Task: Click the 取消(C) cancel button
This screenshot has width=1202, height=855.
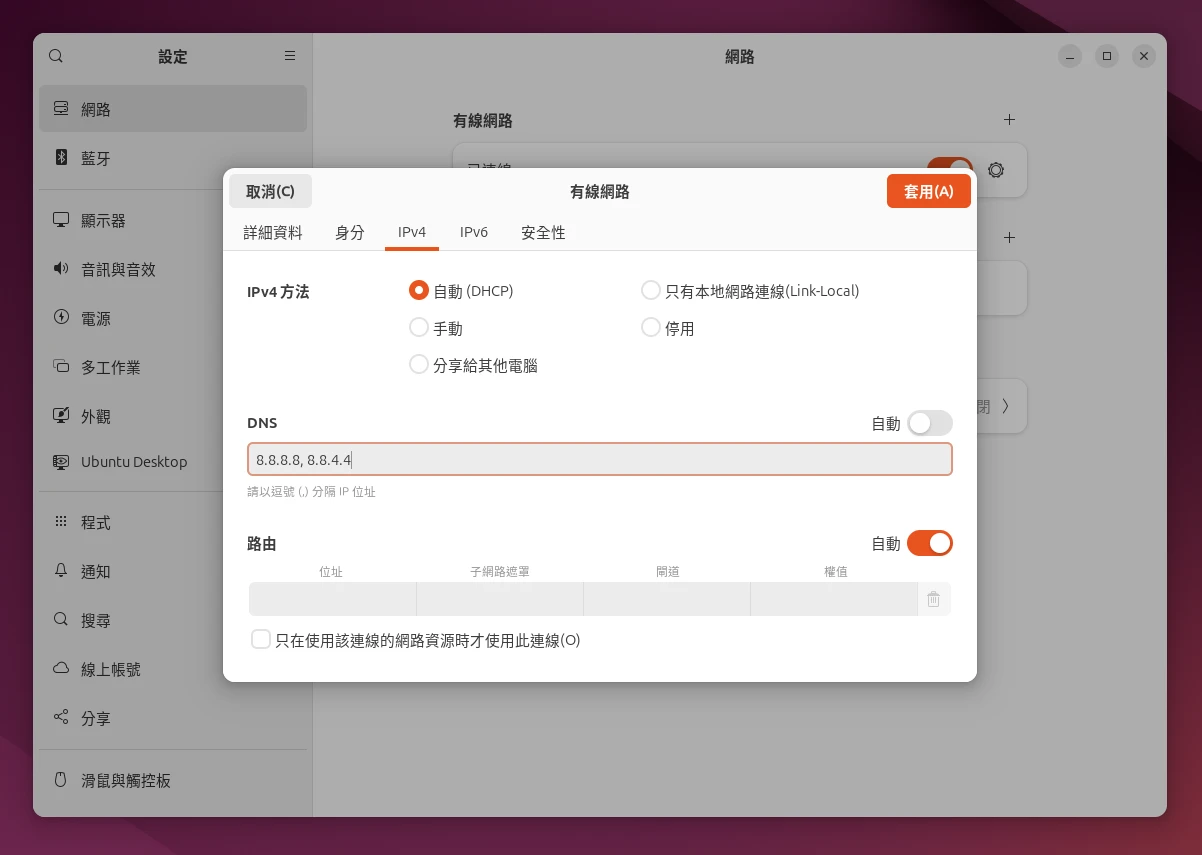Action: click(x=270, y=191)
